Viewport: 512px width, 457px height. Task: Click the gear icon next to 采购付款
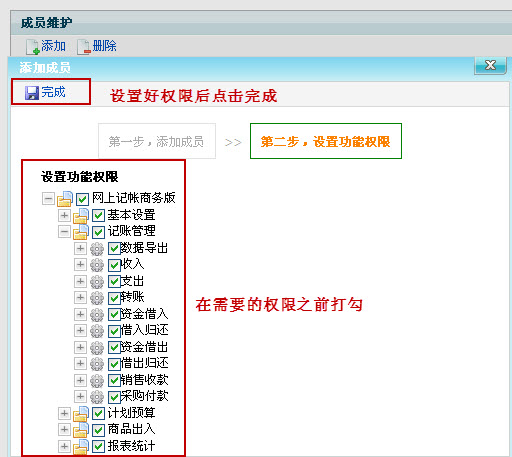(x=97, y=397)
